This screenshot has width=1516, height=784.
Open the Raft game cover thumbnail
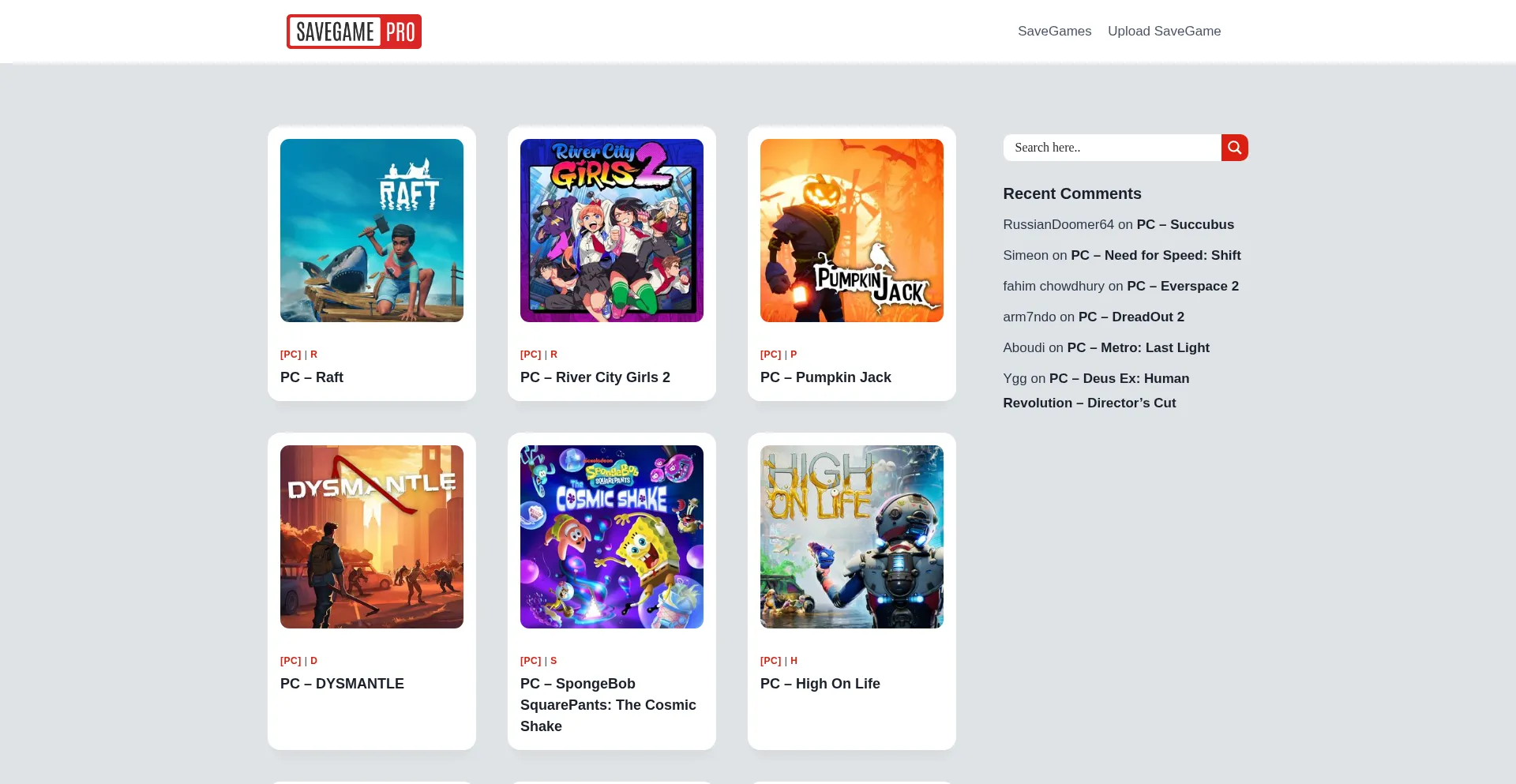point(372,231)
